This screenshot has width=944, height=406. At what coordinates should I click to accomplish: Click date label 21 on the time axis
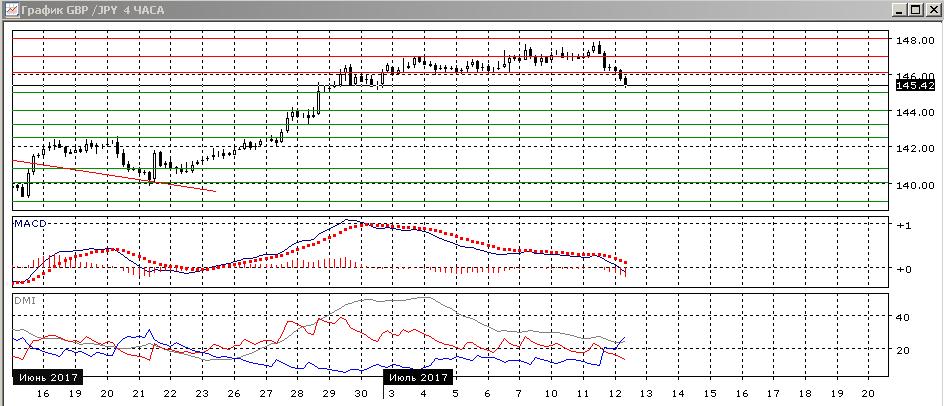138,393
